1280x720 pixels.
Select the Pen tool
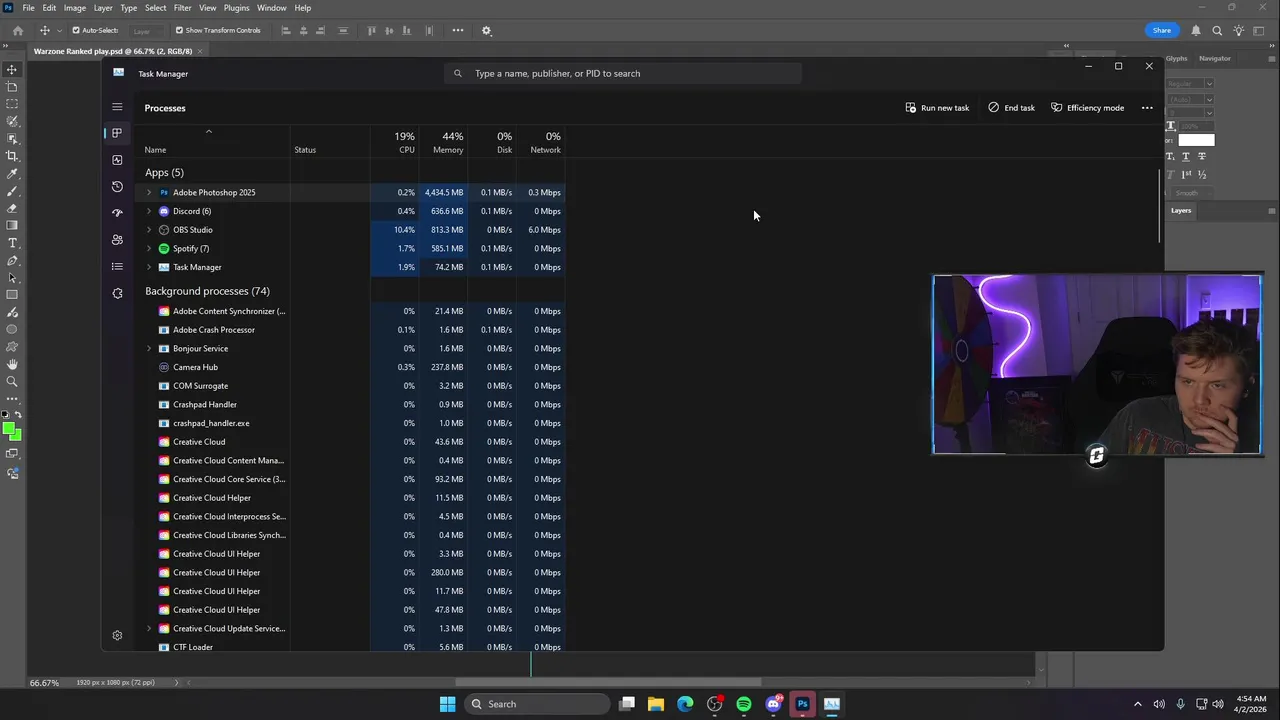(x=12, y=260)
